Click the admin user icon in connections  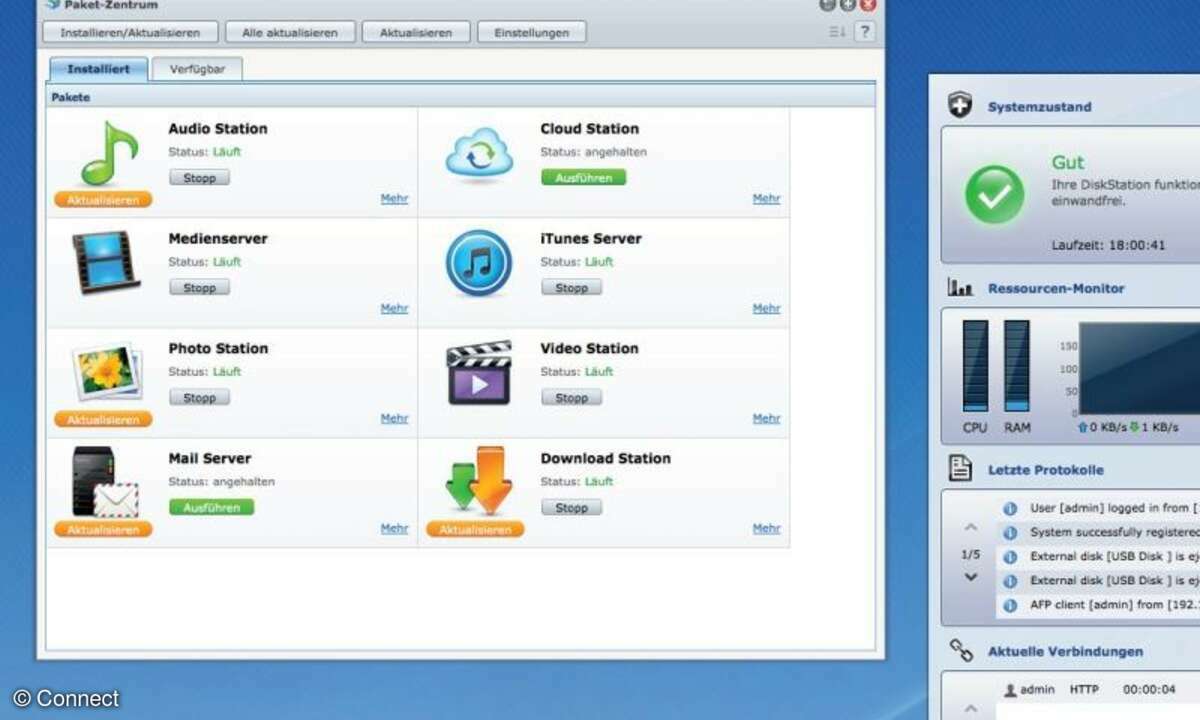coord(1010,690)
